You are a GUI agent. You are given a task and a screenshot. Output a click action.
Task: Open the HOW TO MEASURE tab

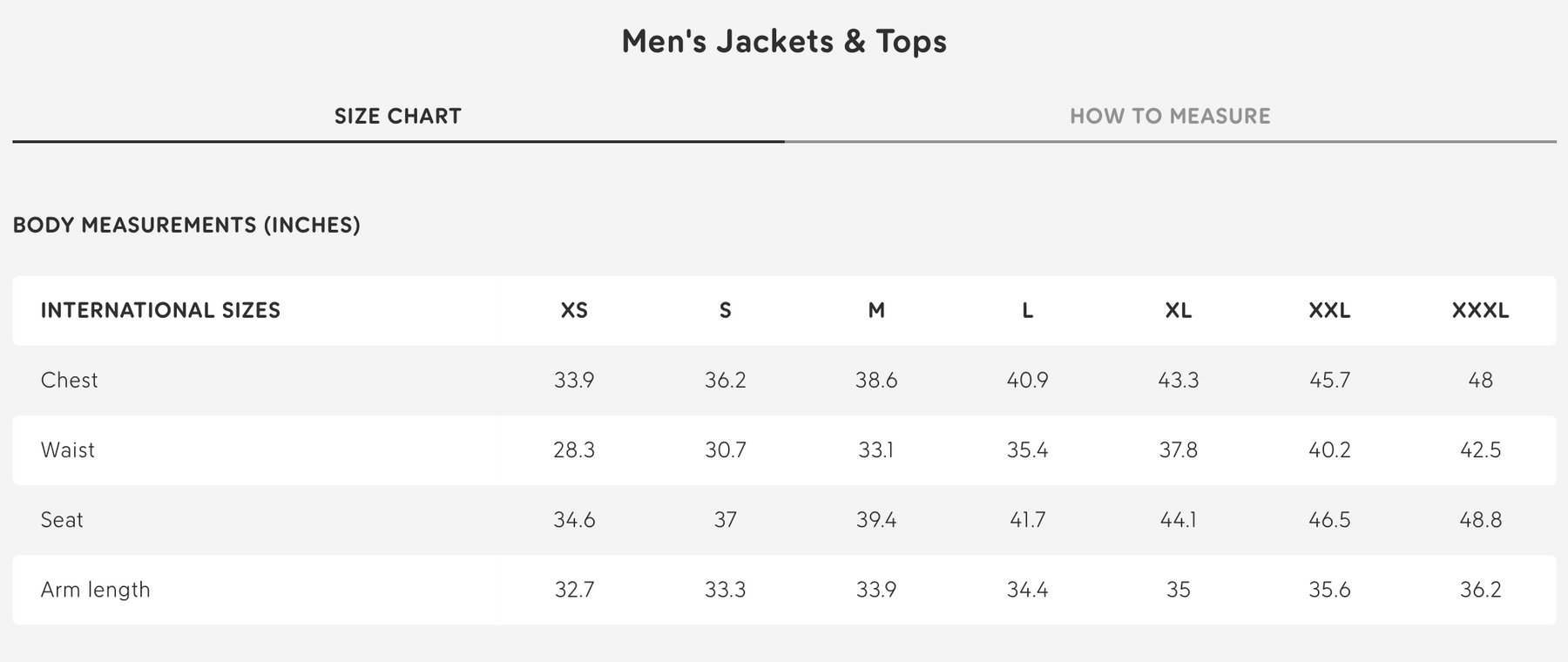(x=1170, y=116)
